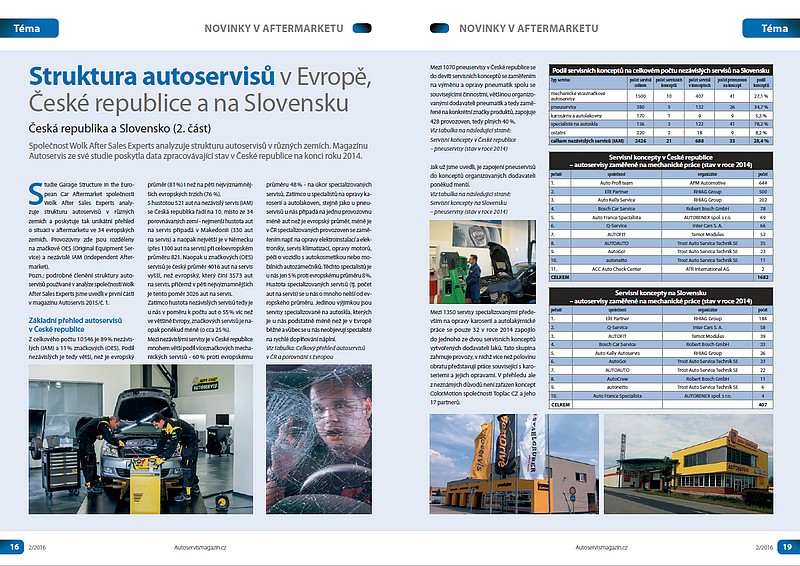Select the 'karosárny a autolakovny' row label

pos(576,116)
